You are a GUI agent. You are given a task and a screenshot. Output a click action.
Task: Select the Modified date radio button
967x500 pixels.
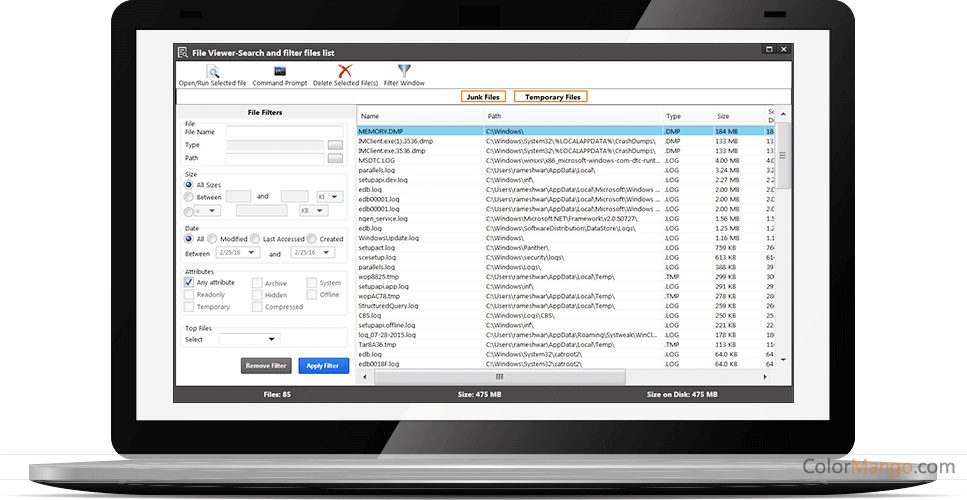pos(214,239)
